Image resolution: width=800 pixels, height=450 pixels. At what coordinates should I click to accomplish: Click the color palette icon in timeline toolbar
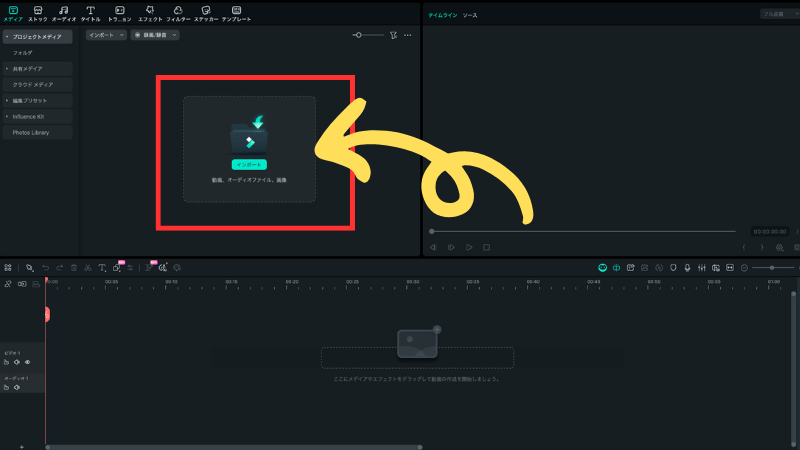click(177, 268)
